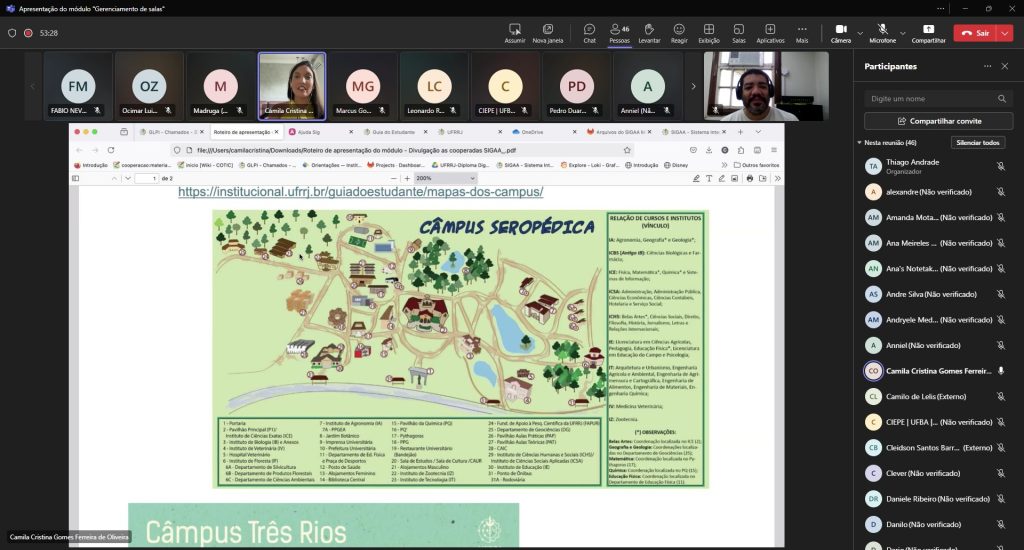The image size is (1024, 550).
Task: Select the FABIO NEV... participant tile
Action: click(x=78, y=86)
